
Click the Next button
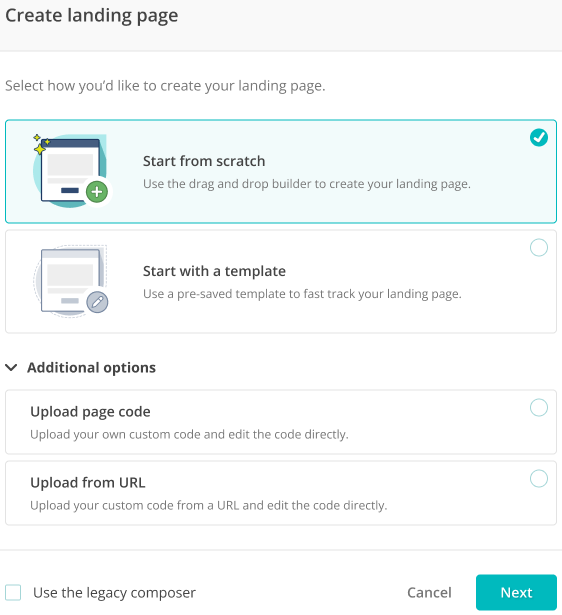tap(517, 592)
